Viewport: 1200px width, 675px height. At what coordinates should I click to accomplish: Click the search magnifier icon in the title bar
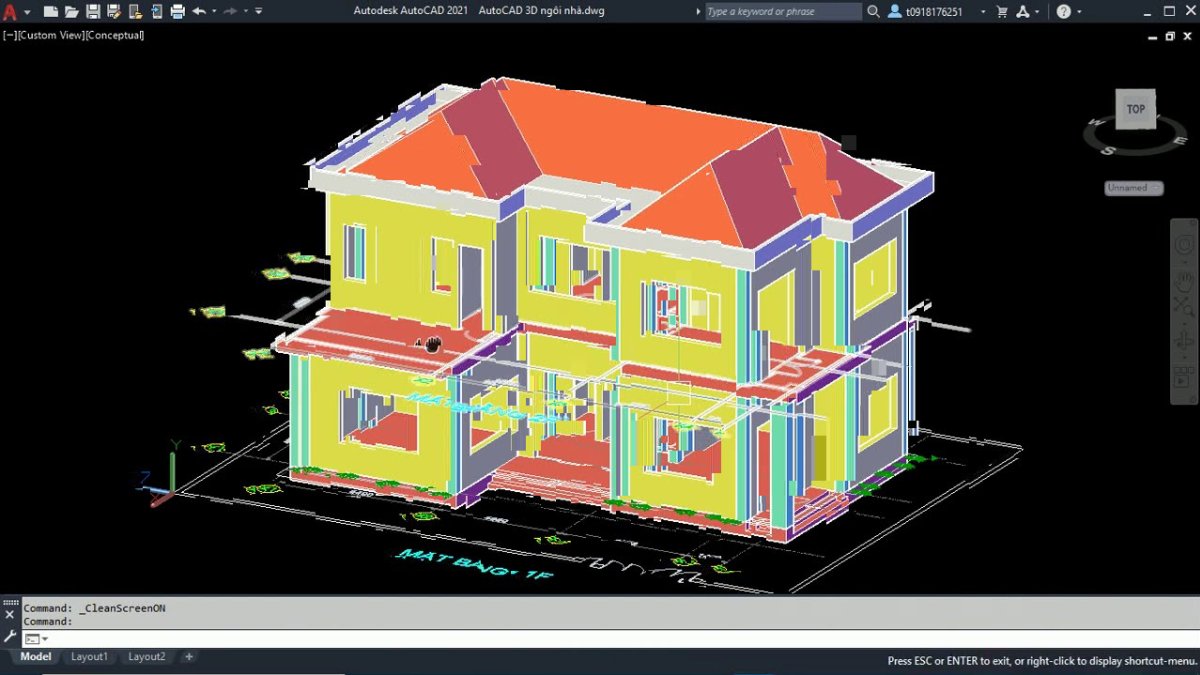click(872, 12)
